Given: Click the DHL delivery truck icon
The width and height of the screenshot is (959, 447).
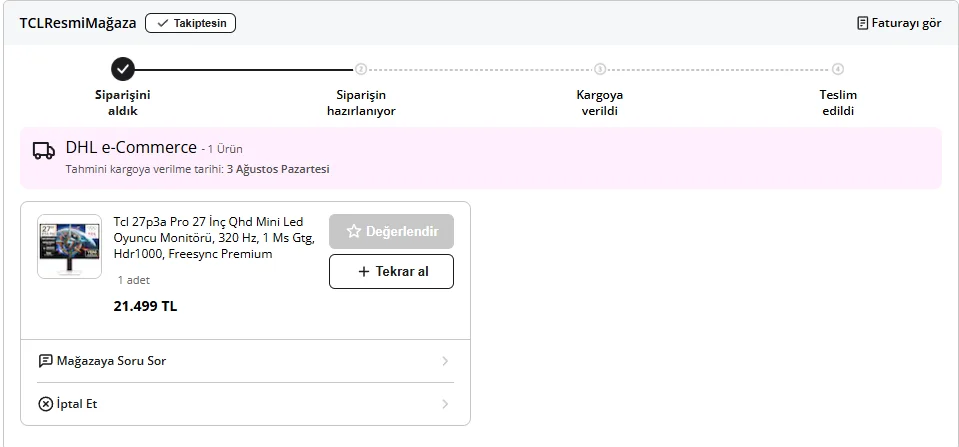Looking at the screenshot, I should [43, 150].
